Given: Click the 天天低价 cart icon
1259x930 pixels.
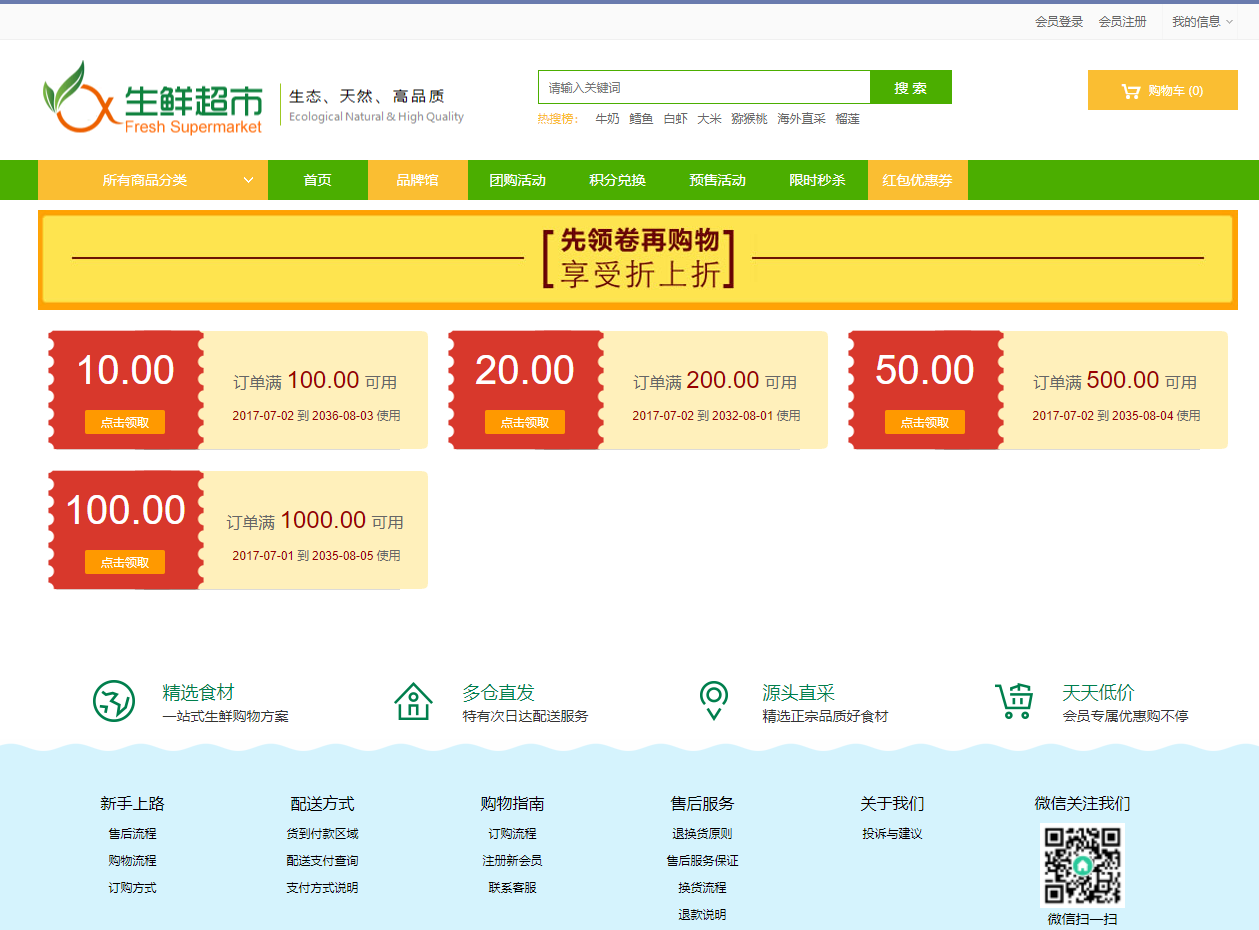Looking at the screenshot, I should (1014, 701).
